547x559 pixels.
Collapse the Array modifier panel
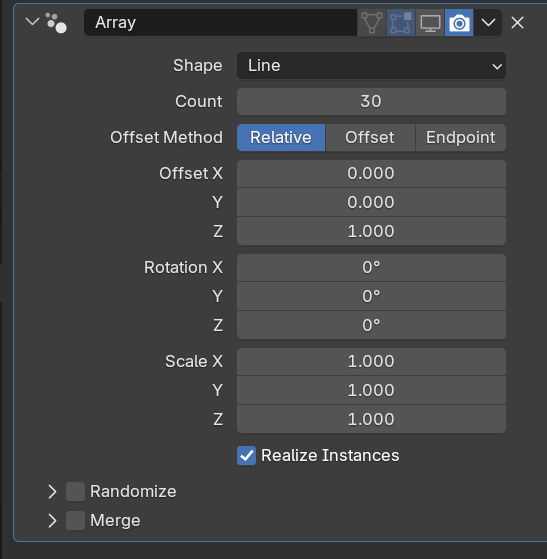pos(32,22)
